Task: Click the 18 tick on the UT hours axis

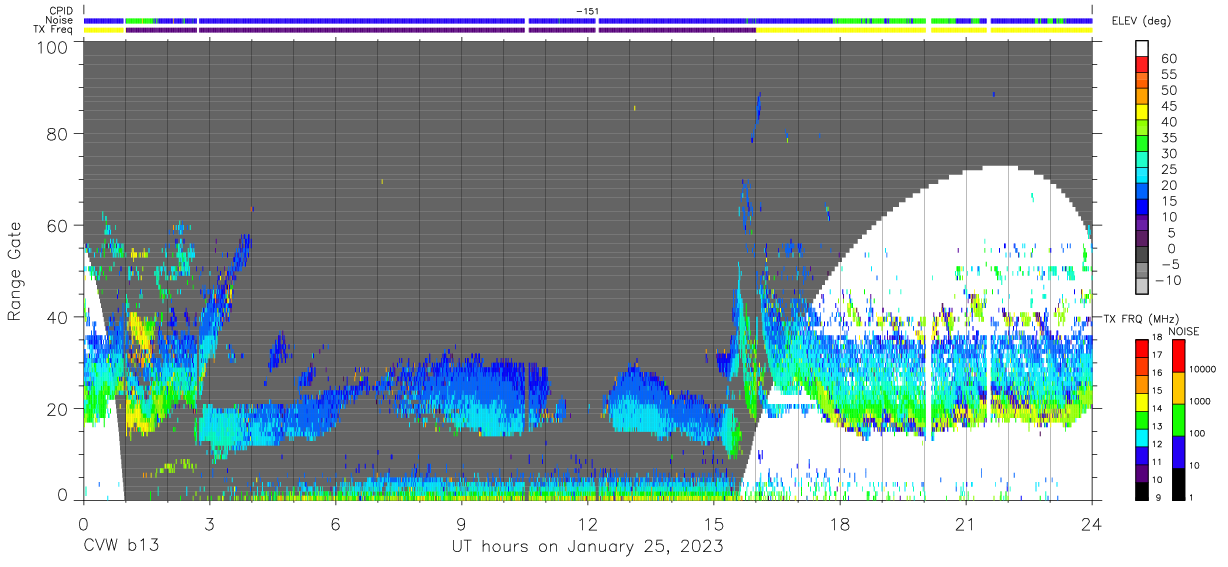Action: tap(840, 523)
